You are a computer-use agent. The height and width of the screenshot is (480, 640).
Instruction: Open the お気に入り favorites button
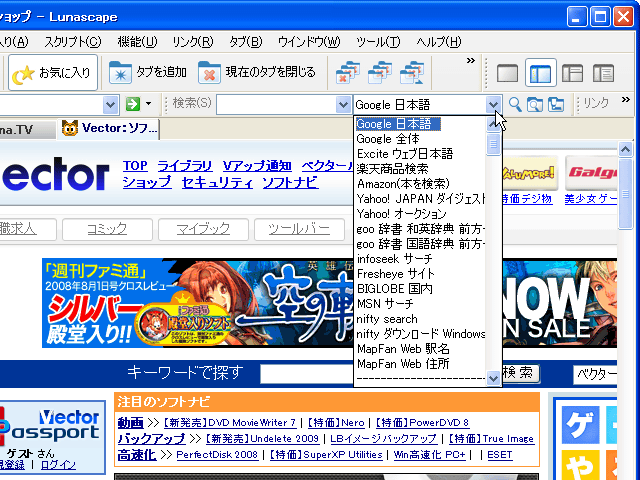pos(53,73)
